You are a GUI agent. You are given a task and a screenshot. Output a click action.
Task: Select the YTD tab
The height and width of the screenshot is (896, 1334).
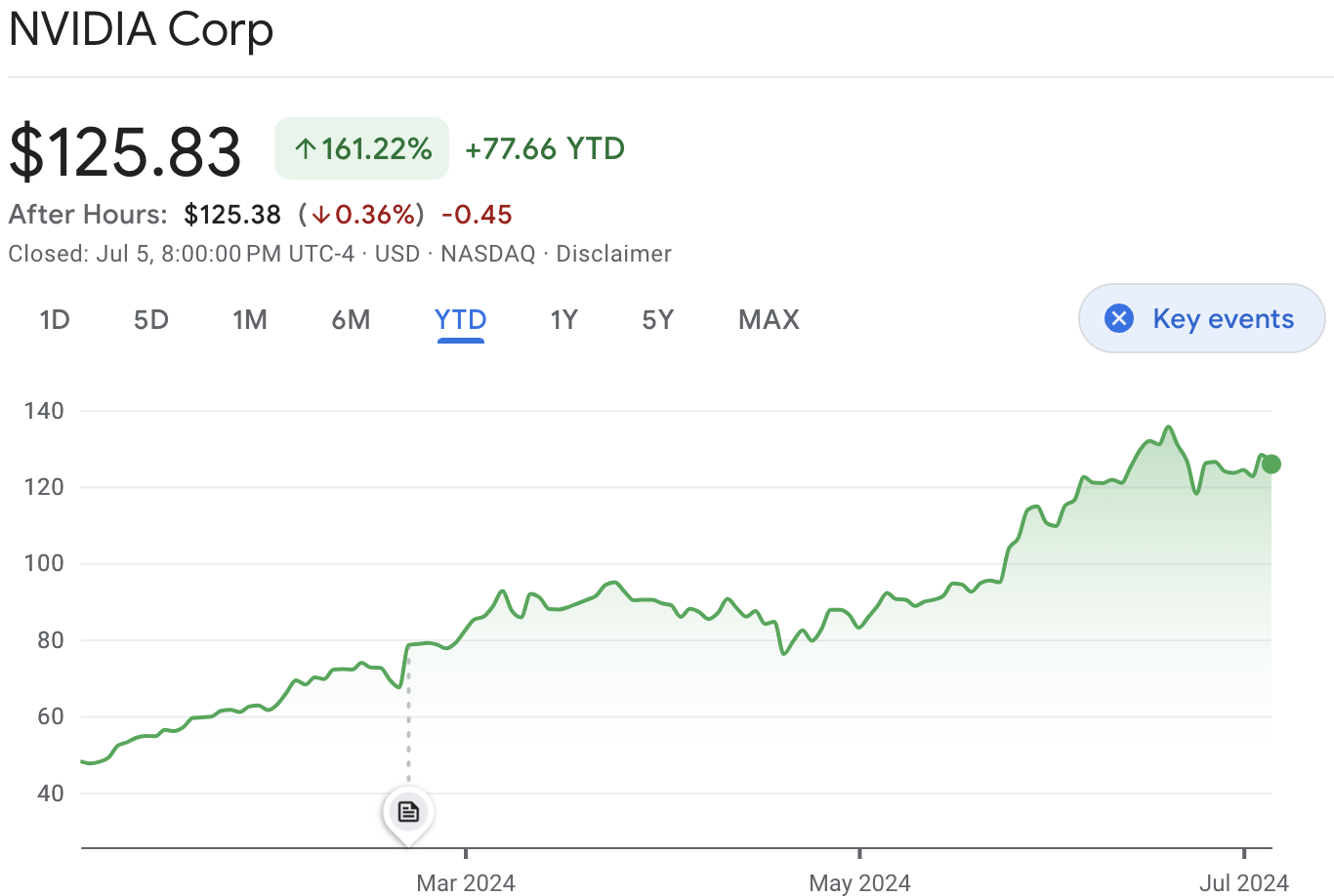(x=461, y=319)
